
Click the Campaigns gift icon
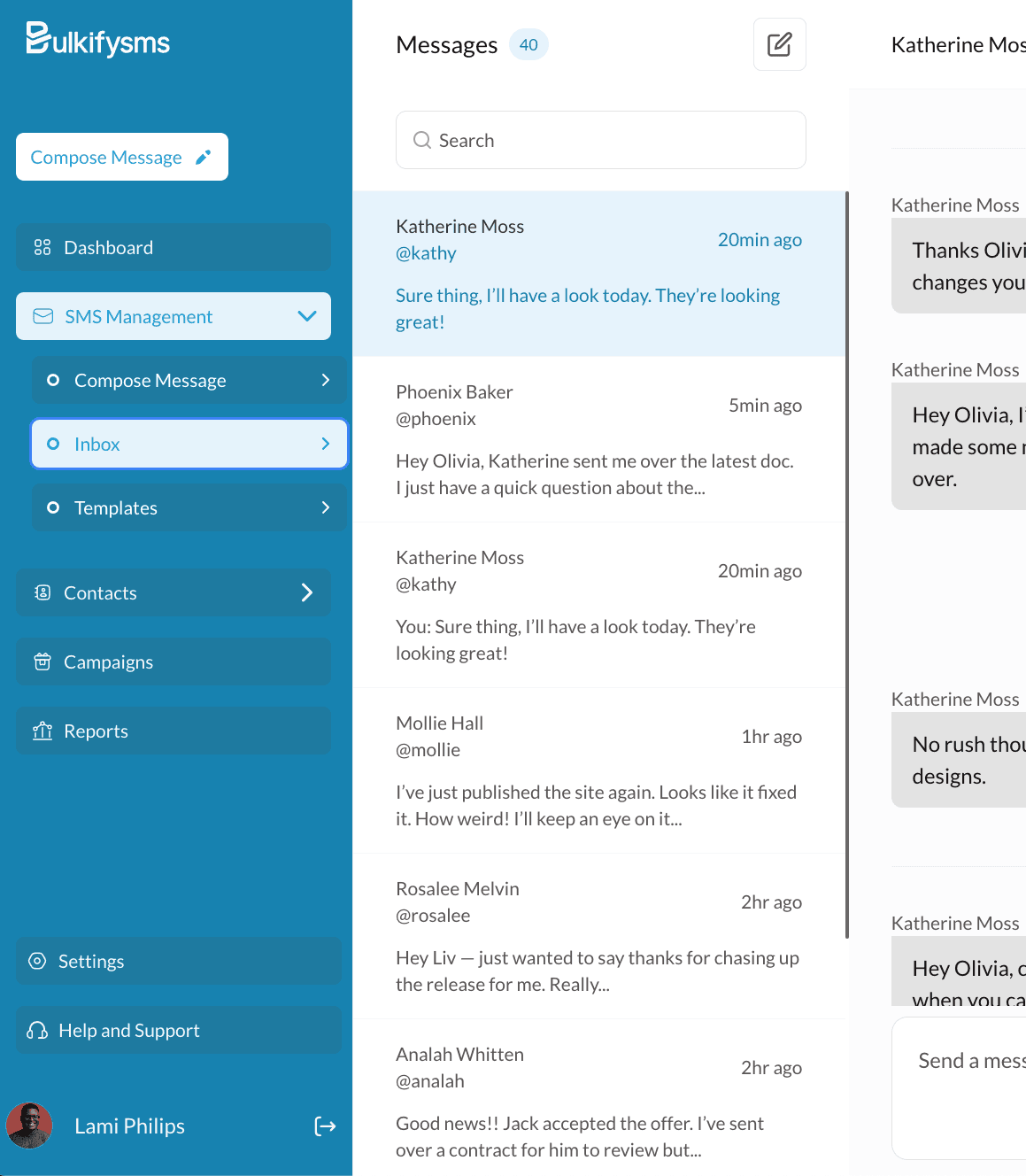(x=42, y=661)
